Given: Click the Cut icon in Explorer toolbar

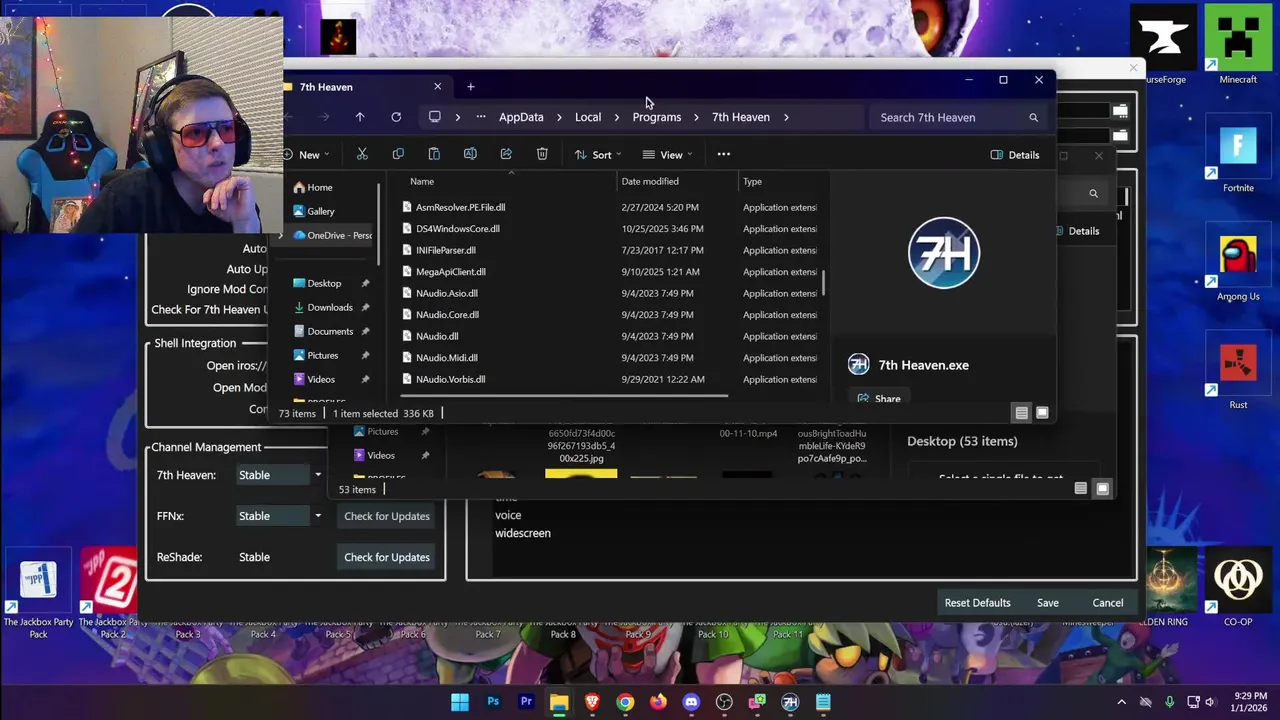Looking at the screenshot, I should (x=362, y=154).
